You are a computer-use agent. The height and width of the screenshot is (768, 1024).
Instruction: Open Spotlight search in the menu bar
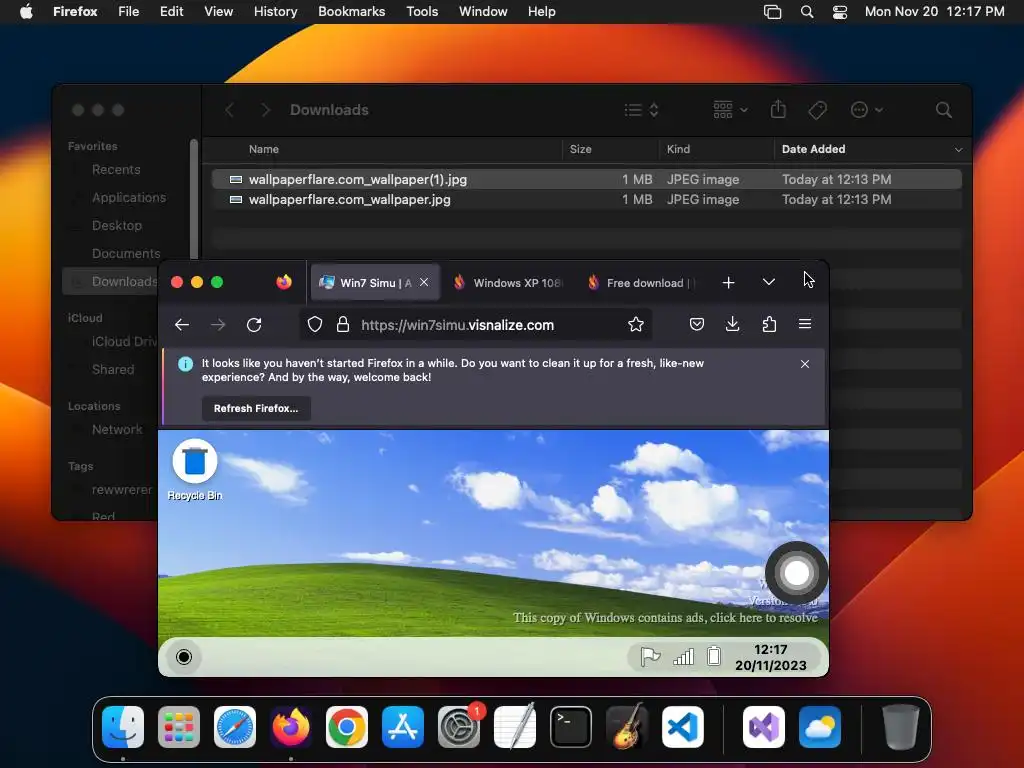click(x=807, y=12)
